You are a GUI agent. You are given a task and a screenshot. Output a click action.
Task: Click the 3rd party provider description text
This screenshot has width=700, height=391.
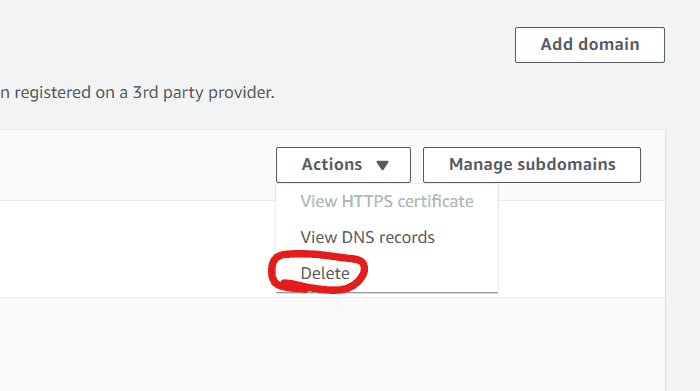coord(138,92)
